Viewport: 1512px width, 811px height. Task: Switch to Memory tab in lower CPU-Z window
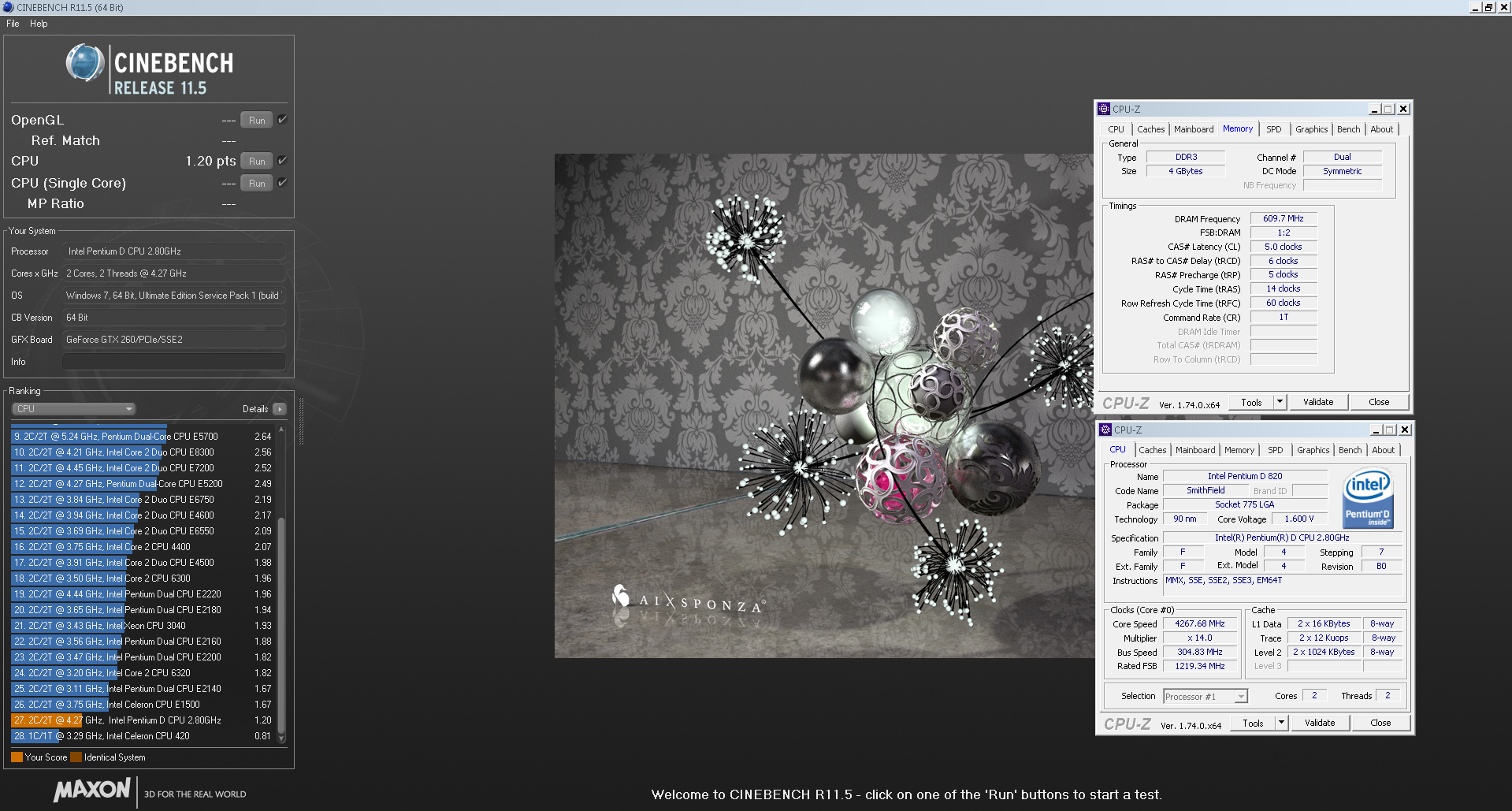point(1239,450)
